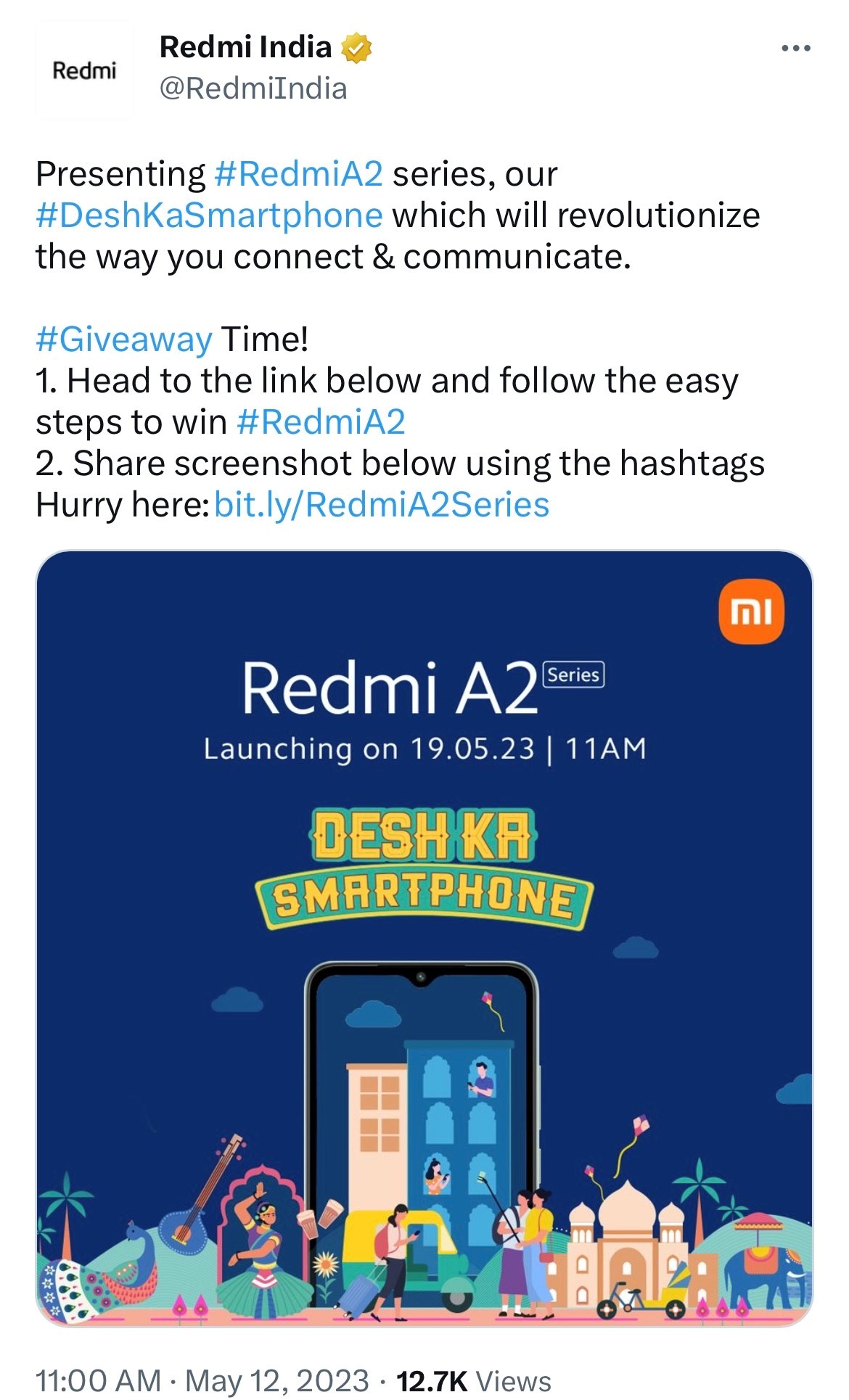Viewport: 849px width, 1400px height.
Task: Follow the bit.ly/RedmiA2Series link
Action: (382, 505)
